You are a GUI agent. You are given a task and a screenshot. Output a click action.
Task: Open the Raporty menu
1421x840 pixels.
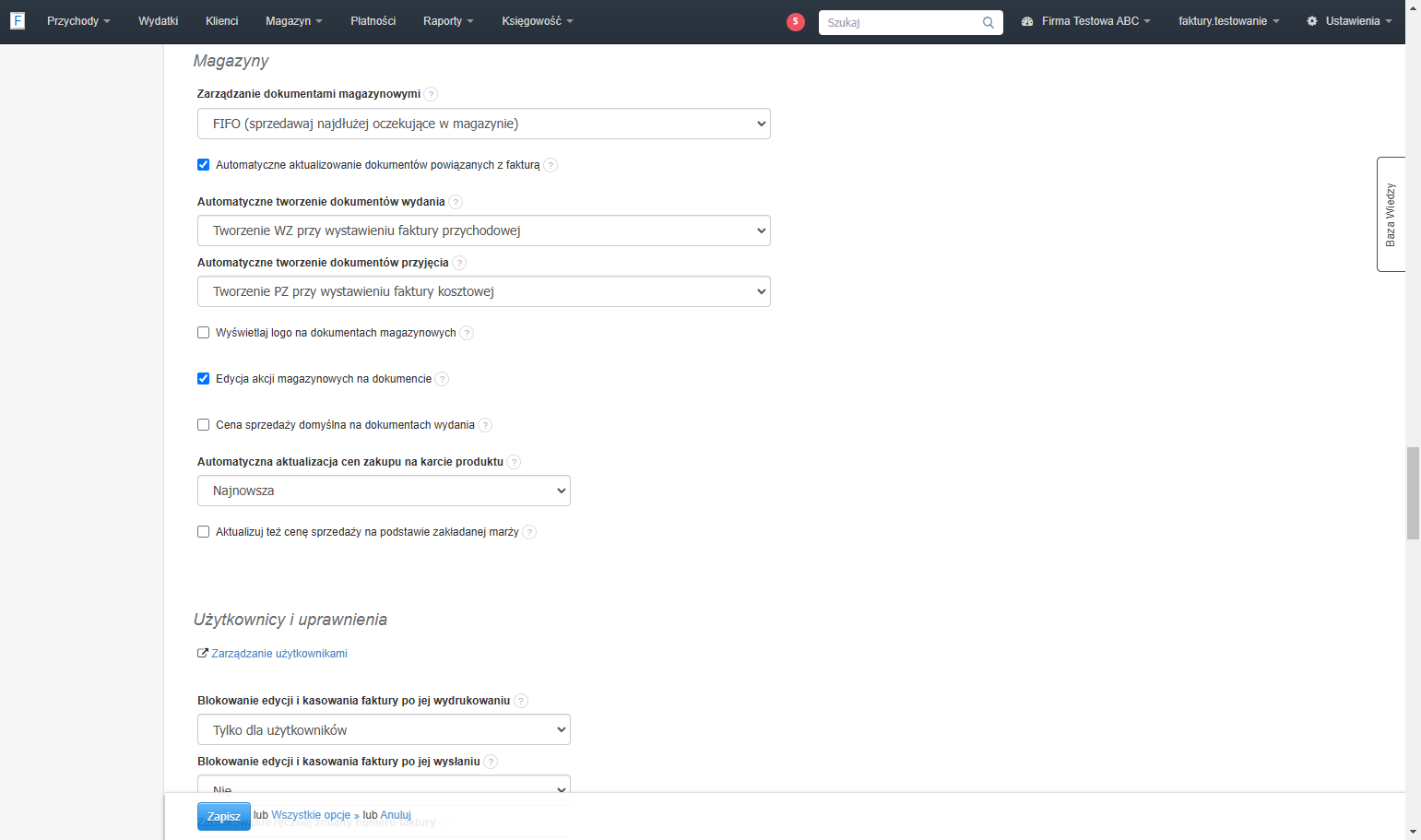click(448, 21)
